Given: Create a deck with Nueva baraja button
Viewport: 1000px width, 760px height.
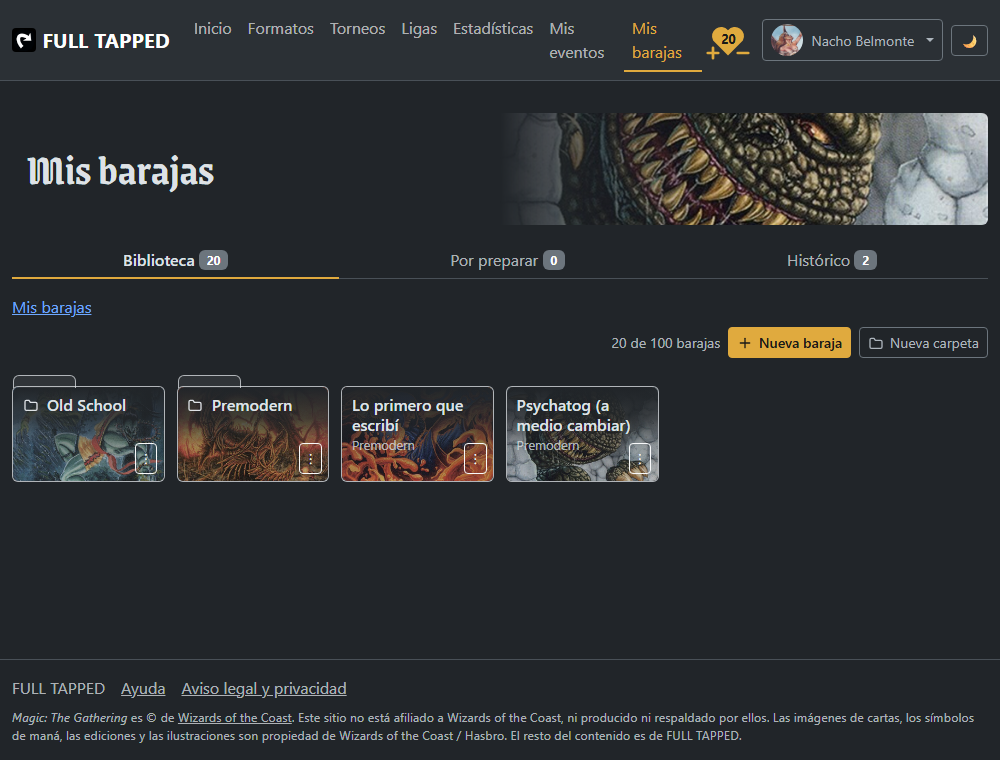Looking at the screenshot, I should [789, 343].
